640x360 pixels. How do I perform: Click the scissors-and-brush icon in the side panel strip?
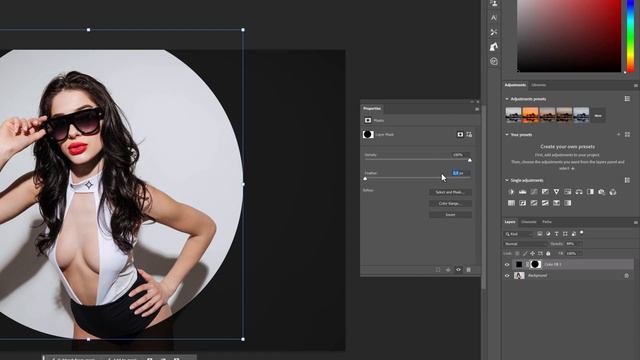(494, 32)
